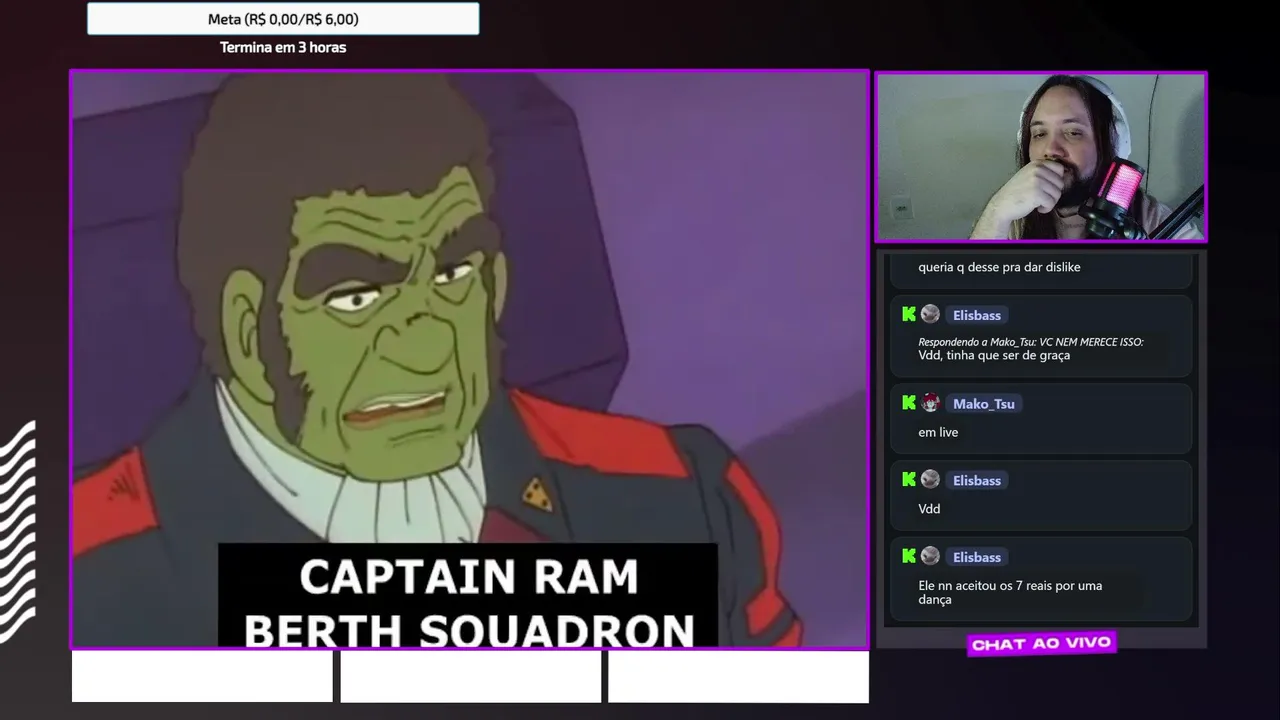Select the Elisbass username above "Respondendo a Mako_Tsu"
Screen dimensions: 1280x720
[x=977, y=315]
